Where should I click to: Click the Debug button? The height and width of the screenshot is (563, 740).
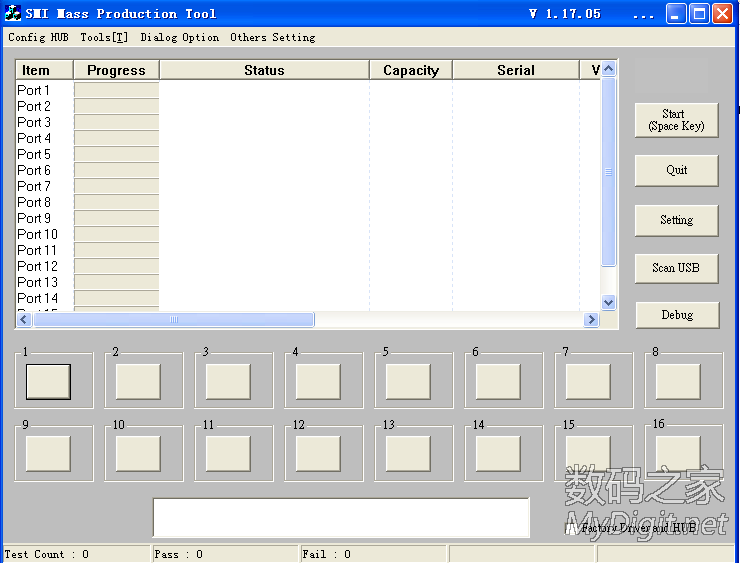tap(677, 315)
